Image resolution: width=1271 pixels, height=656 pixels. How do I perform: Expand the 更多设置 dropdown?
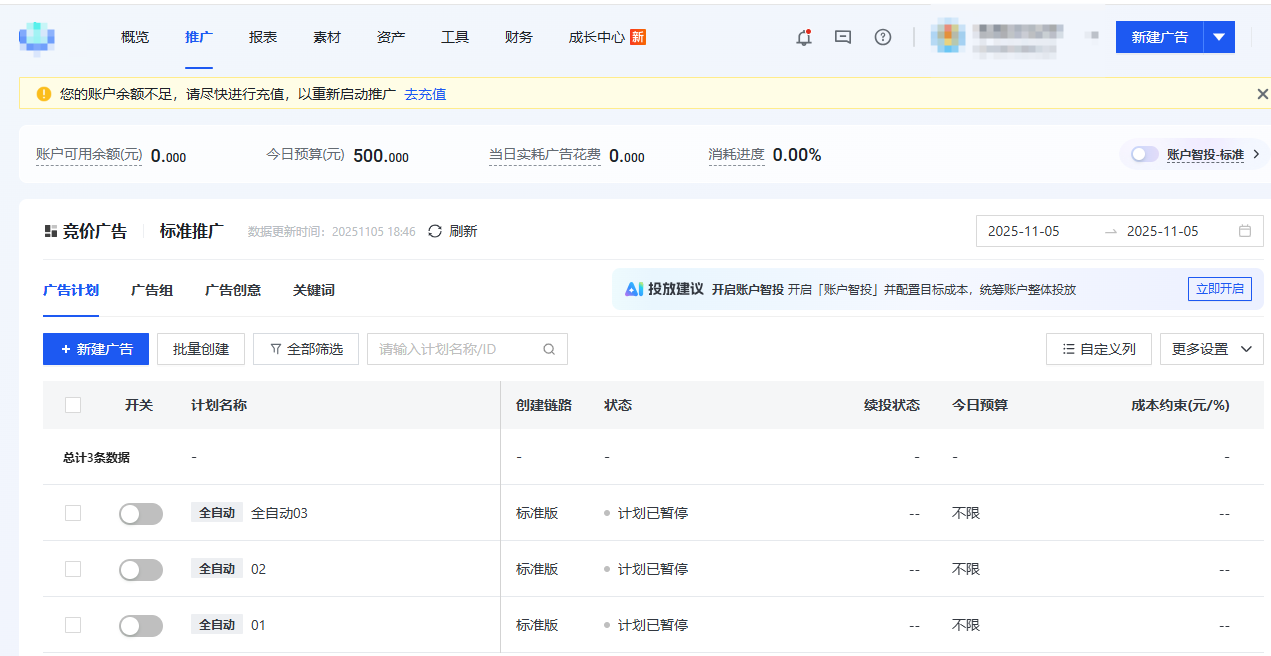(x=1211, y=349)
